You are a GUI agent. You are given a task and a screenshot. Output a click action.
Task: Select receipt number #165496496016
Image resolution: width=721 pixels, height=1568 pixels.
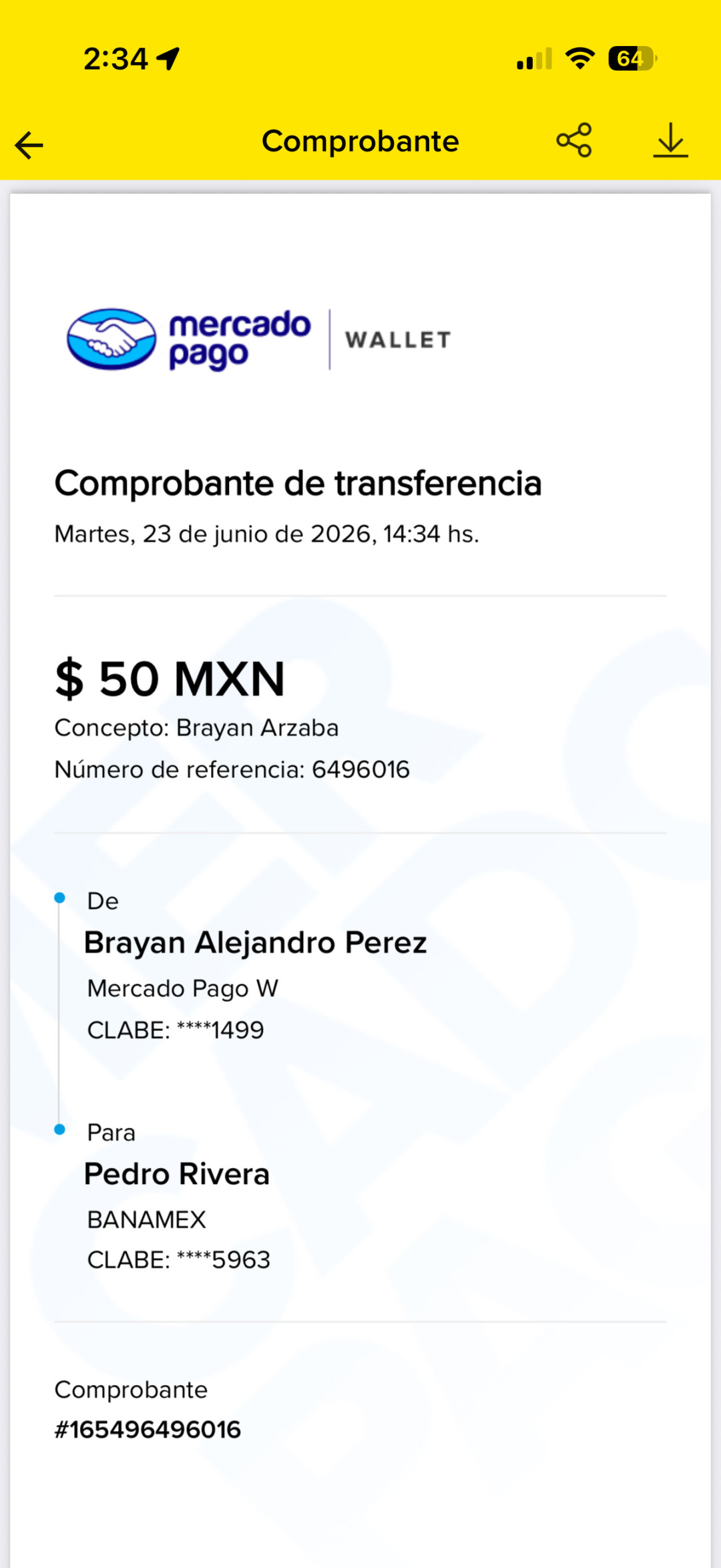pos(148,1430)
